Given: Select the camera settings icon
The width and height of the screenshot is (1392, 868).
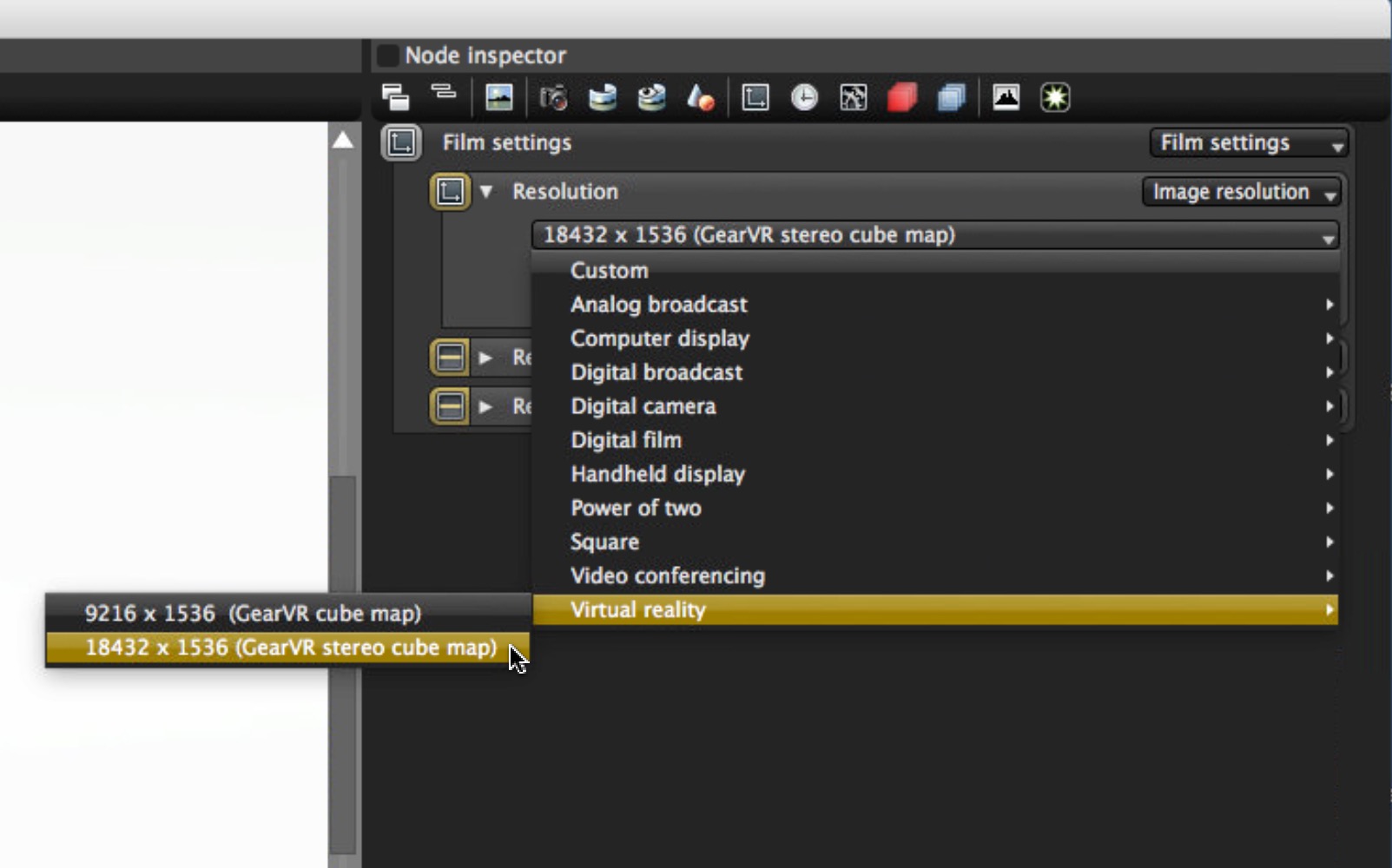Looking at the screenshot, I should pyautogui.click(x=553, y=97).
